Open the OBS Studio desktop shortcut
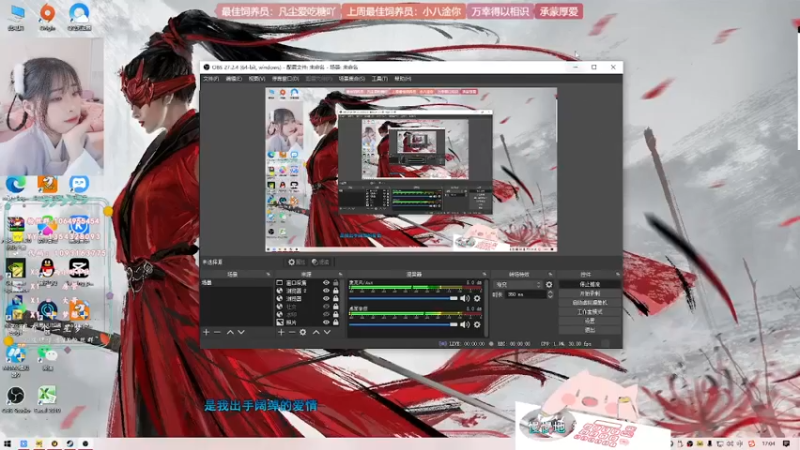This screenshot has height=450, width=800. pos(16,398)
